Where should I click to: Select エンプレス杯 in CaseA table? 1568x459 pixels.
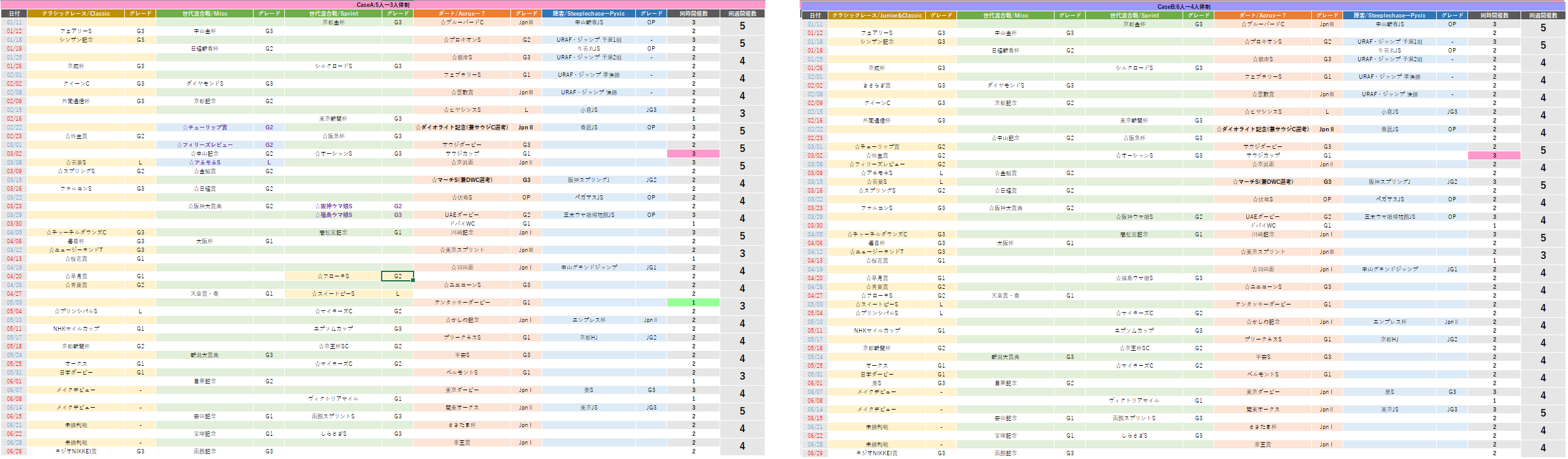(588, 320)
